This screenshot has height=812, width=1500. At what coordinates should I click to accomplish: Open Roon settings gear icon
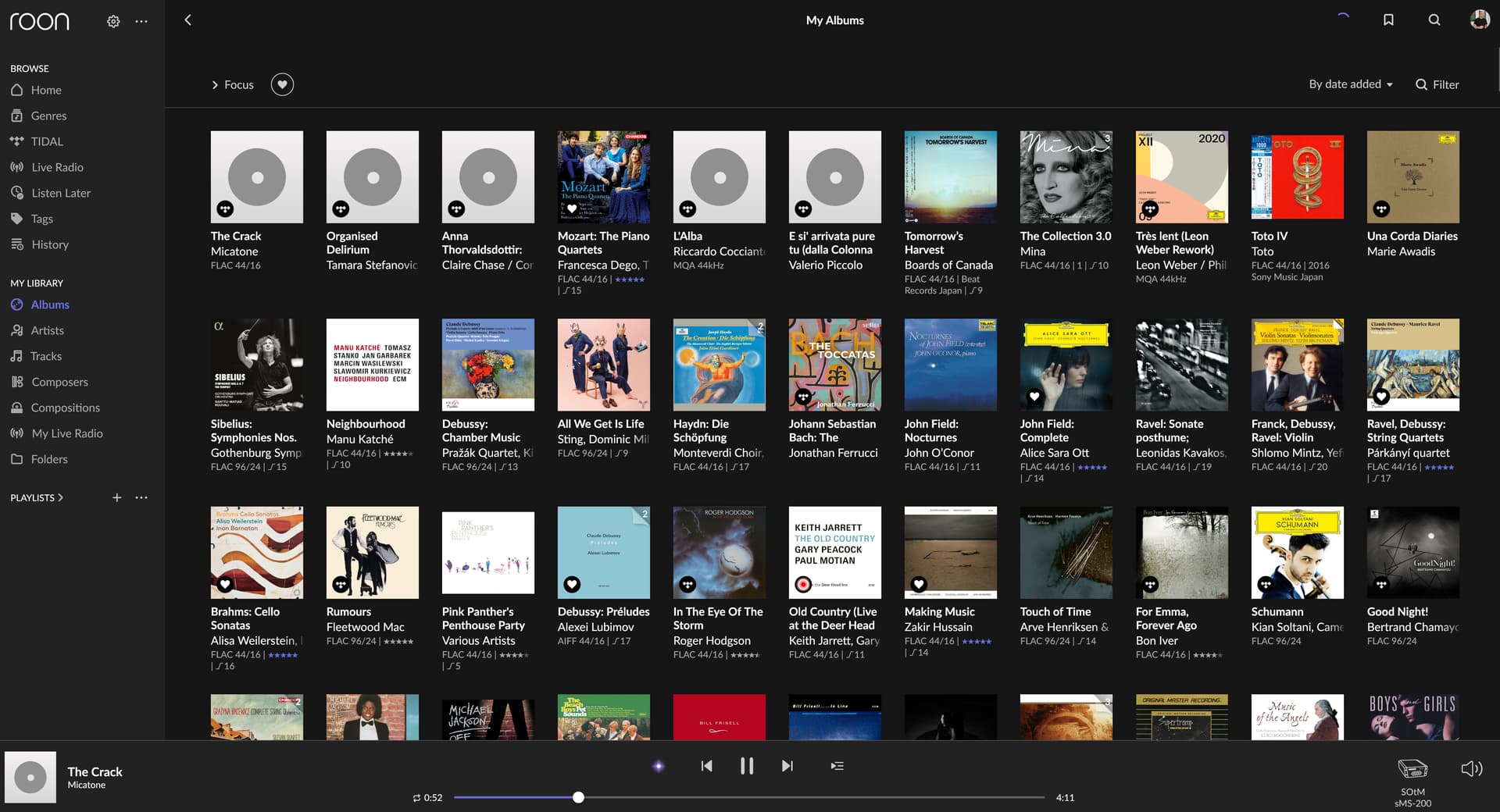[x=112, y=21]
